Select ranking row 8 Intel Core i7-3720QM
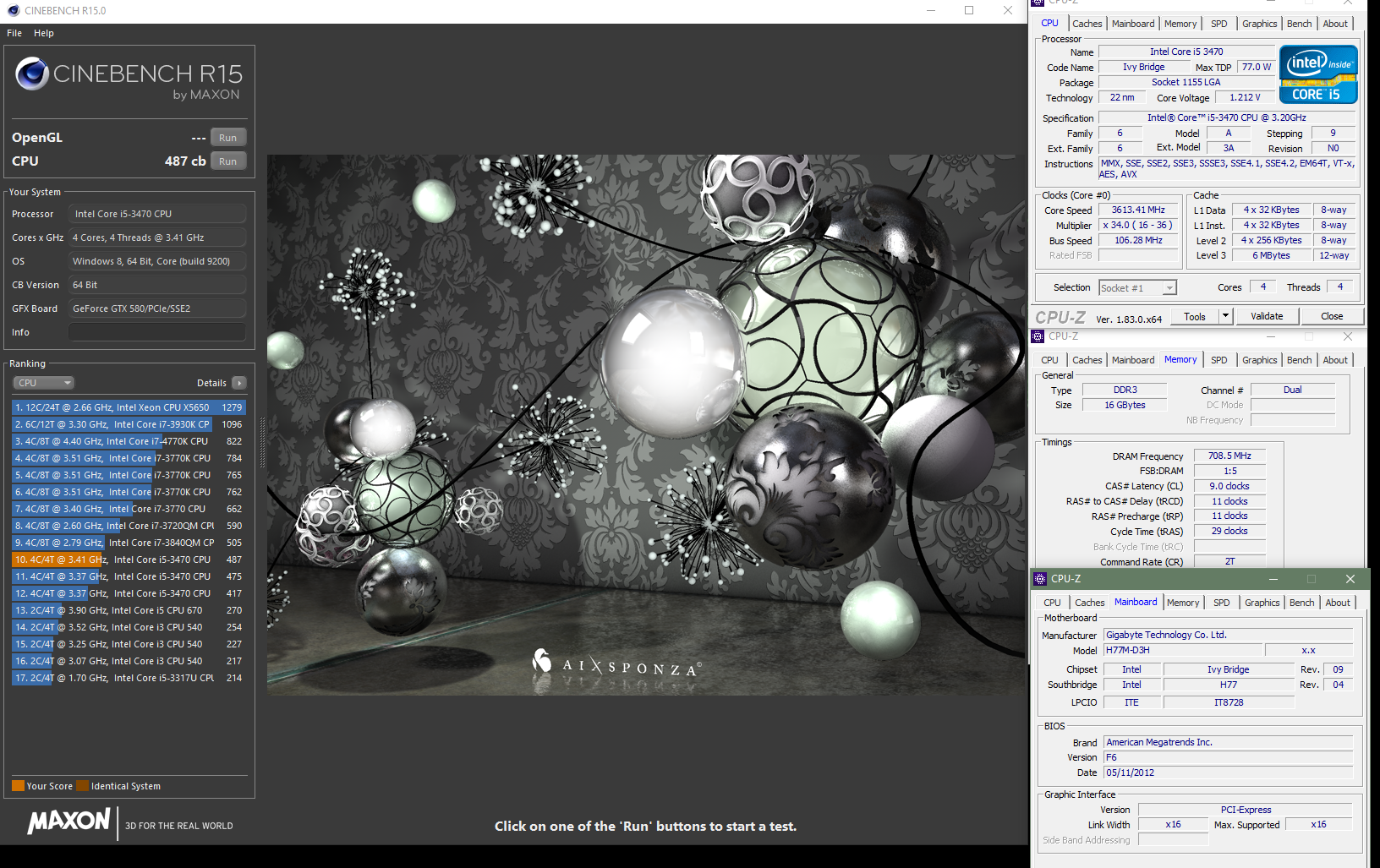1380x868 pixels. pyautogui.click(x=129, y=526)
